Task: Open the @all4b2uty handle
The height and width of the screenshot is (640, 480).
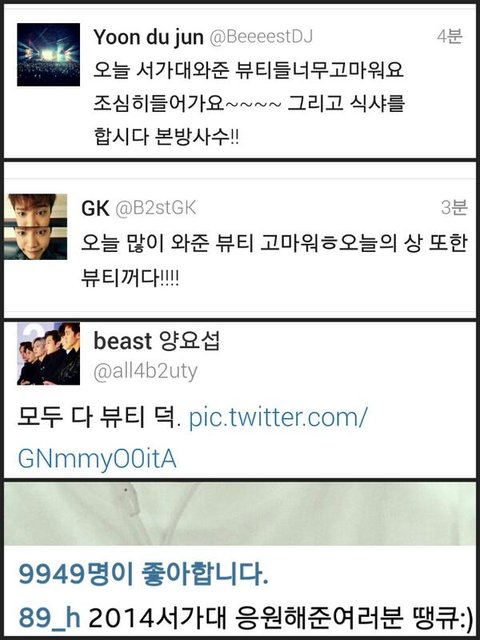Action: click(145, 371)
